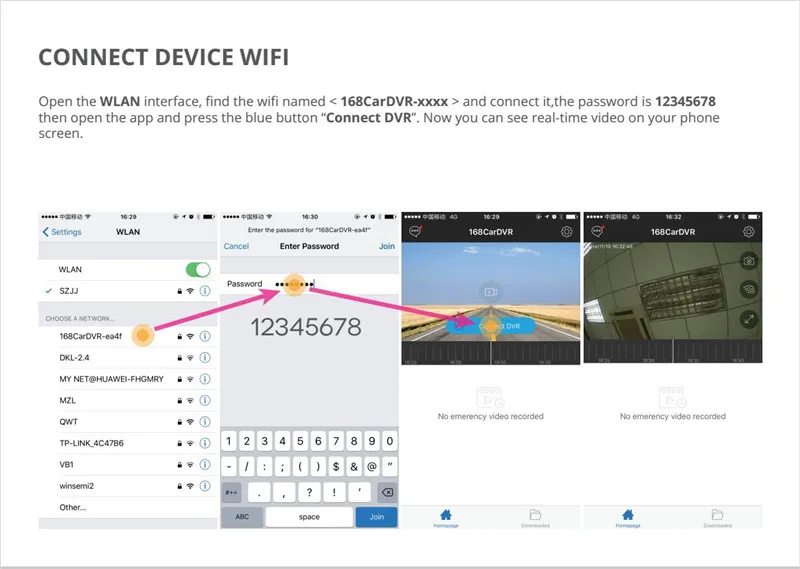Tap the backspace delete key
Screen dimensions: 800x569
(387, 492)
